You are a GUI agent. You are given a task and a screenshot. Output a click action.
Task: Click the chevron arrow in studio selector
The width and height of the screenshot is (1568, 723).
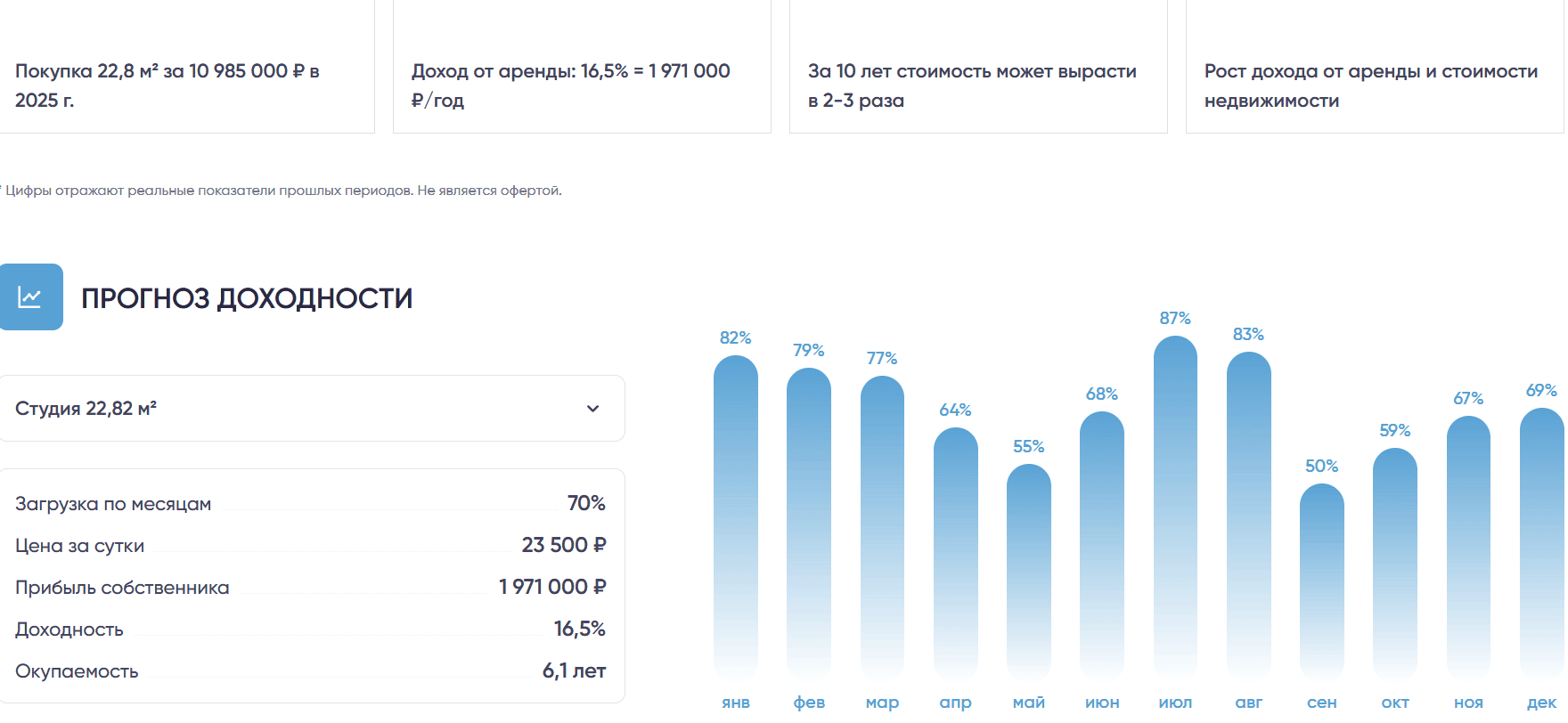pyautogui.click(x=592, y=409)
